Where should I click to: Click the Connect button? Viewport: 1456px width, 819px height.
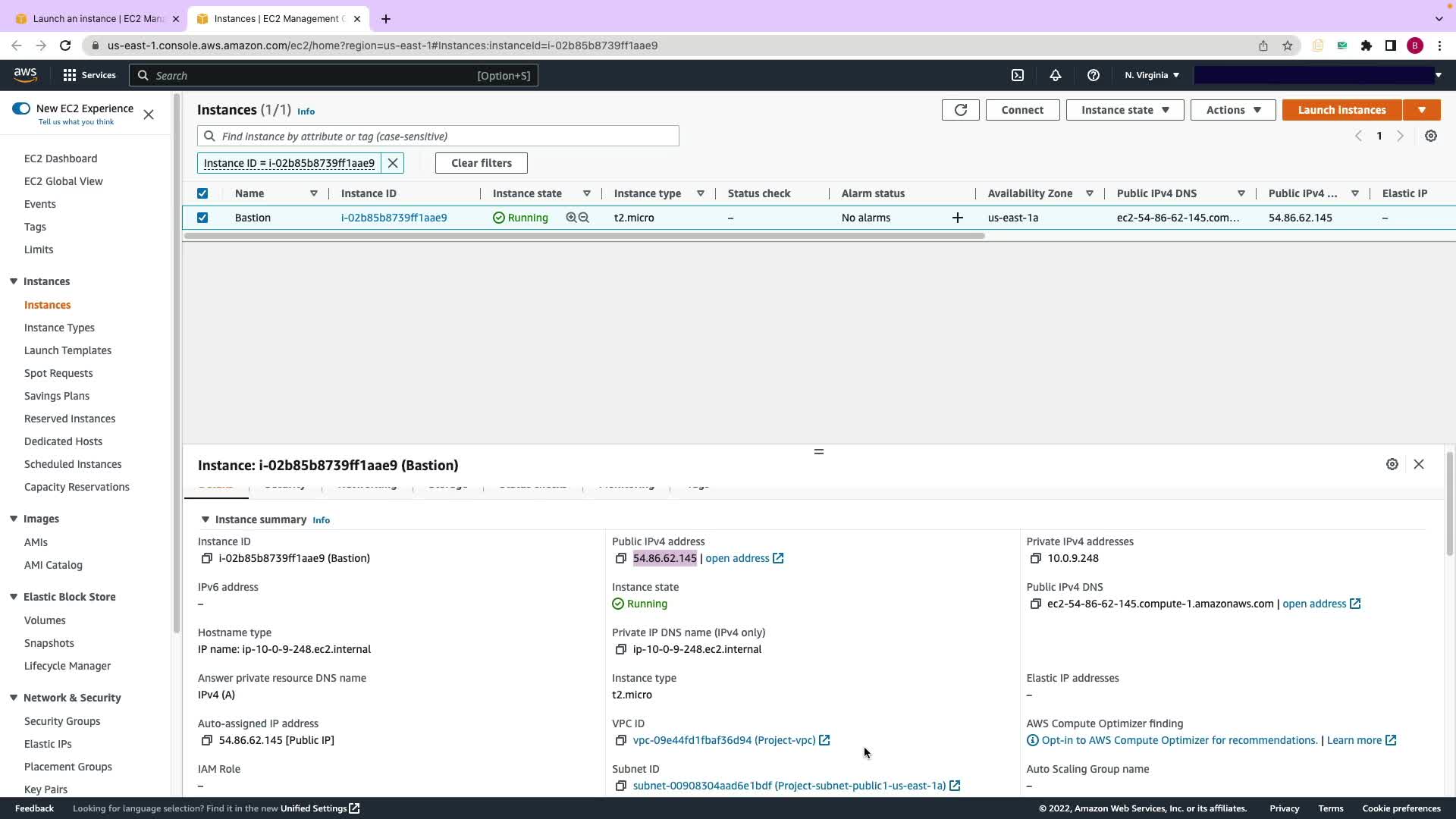1021,110
